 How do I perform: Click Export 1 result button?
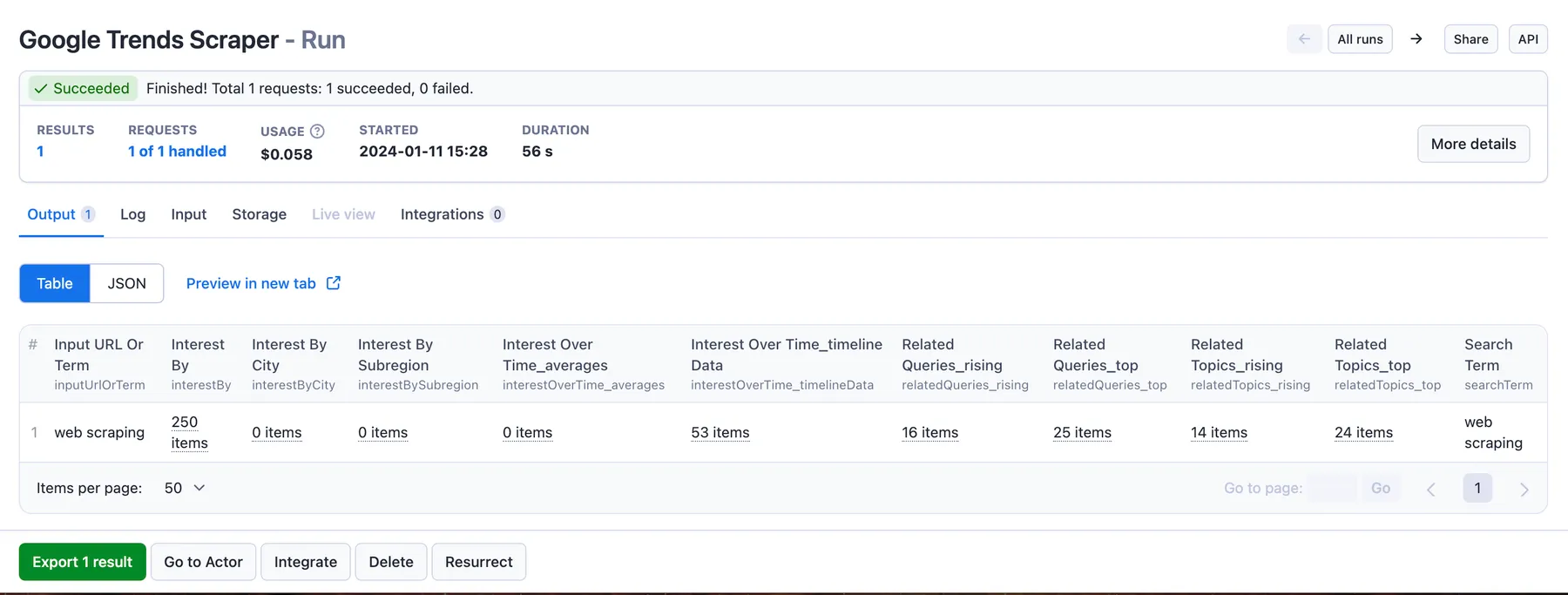(x=83, y=562)
